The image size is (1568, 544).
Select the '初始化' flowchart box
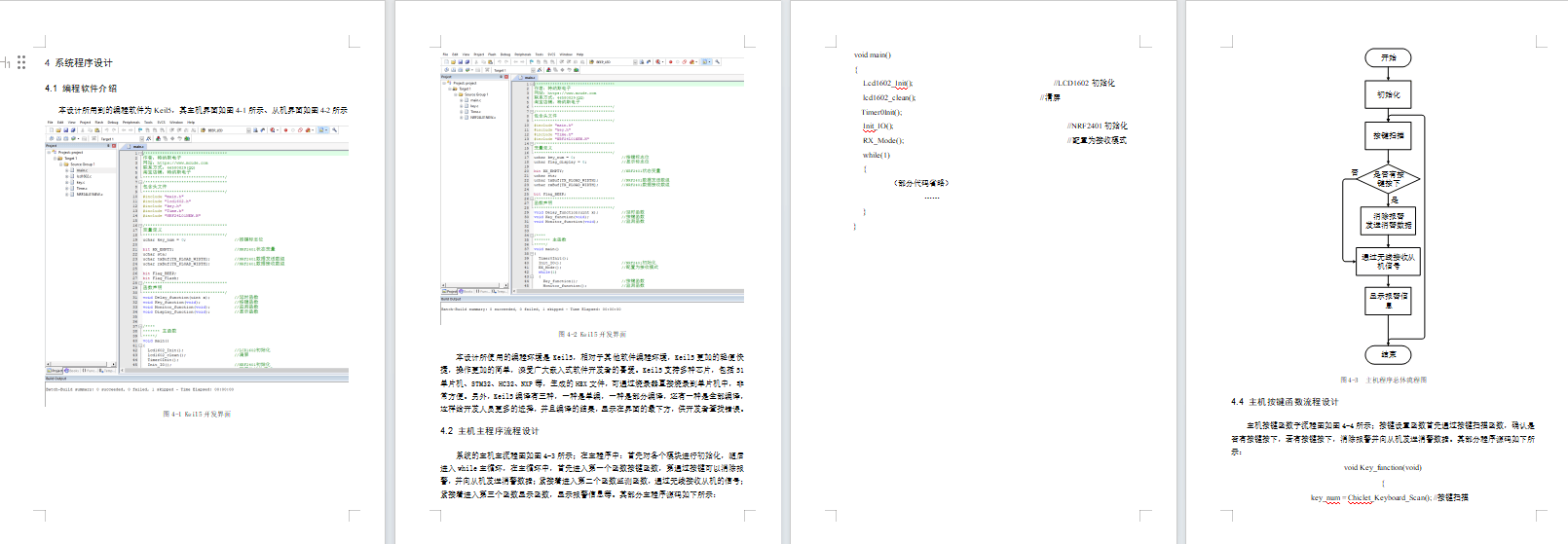click(1388, 95)
